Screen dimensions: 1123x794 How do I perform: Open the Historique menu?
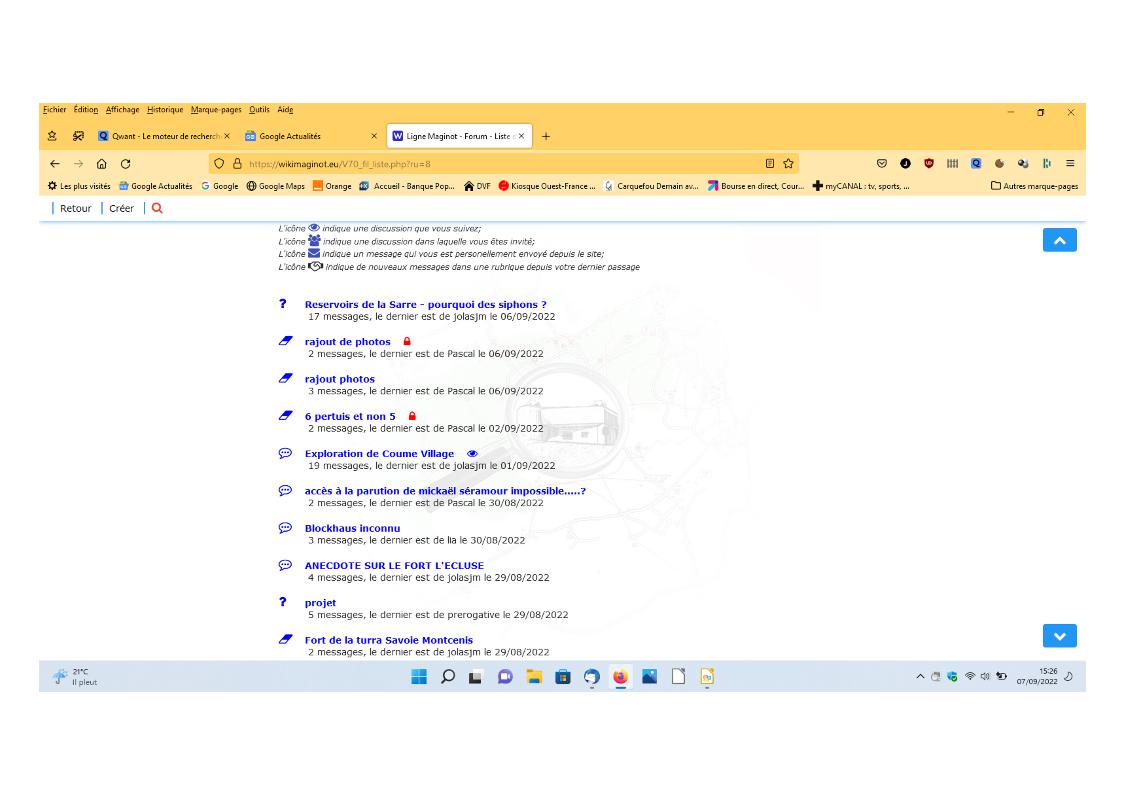pos(165,110)
